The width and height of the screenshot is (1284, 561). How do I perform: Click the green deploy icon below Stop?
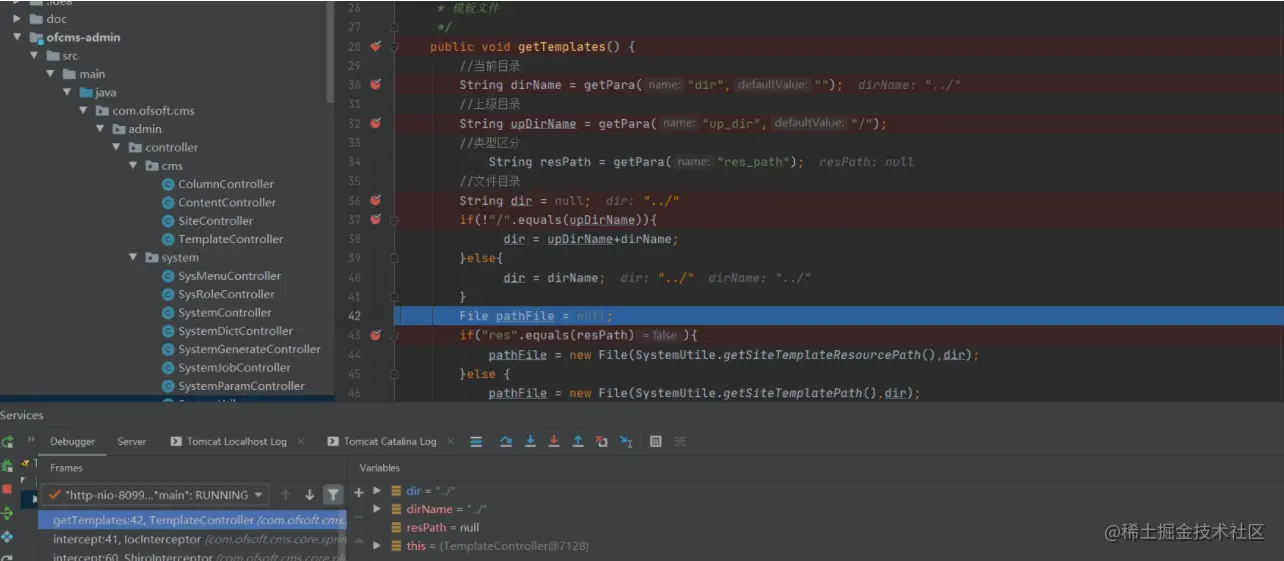pyautogui.click(x=7, y=513)
